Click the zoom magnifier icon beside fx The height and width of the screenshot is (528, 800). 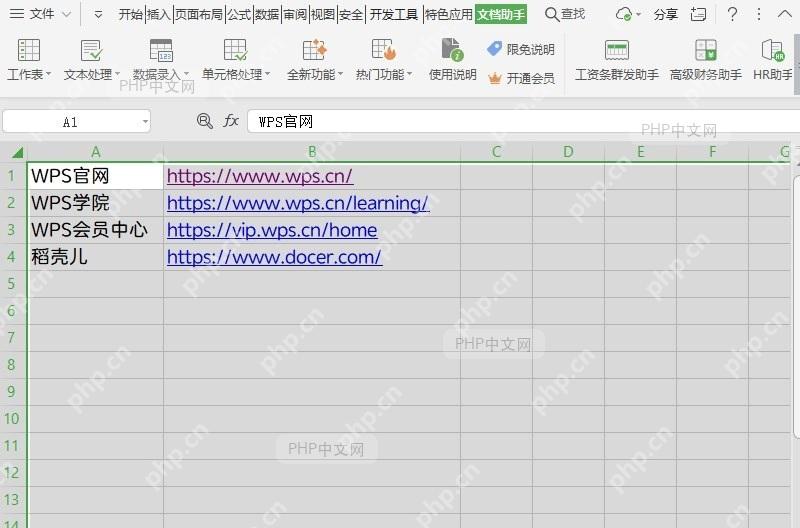click(205, 121)
